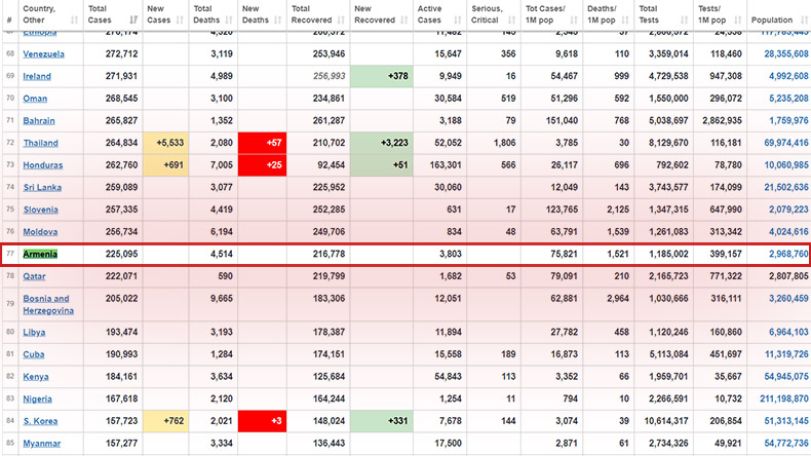Open Venezuela population 28,355,608 link
Image resolution: width=811 pixels, height=456 pixels.
pyautogui.click(x=786, y=54)
